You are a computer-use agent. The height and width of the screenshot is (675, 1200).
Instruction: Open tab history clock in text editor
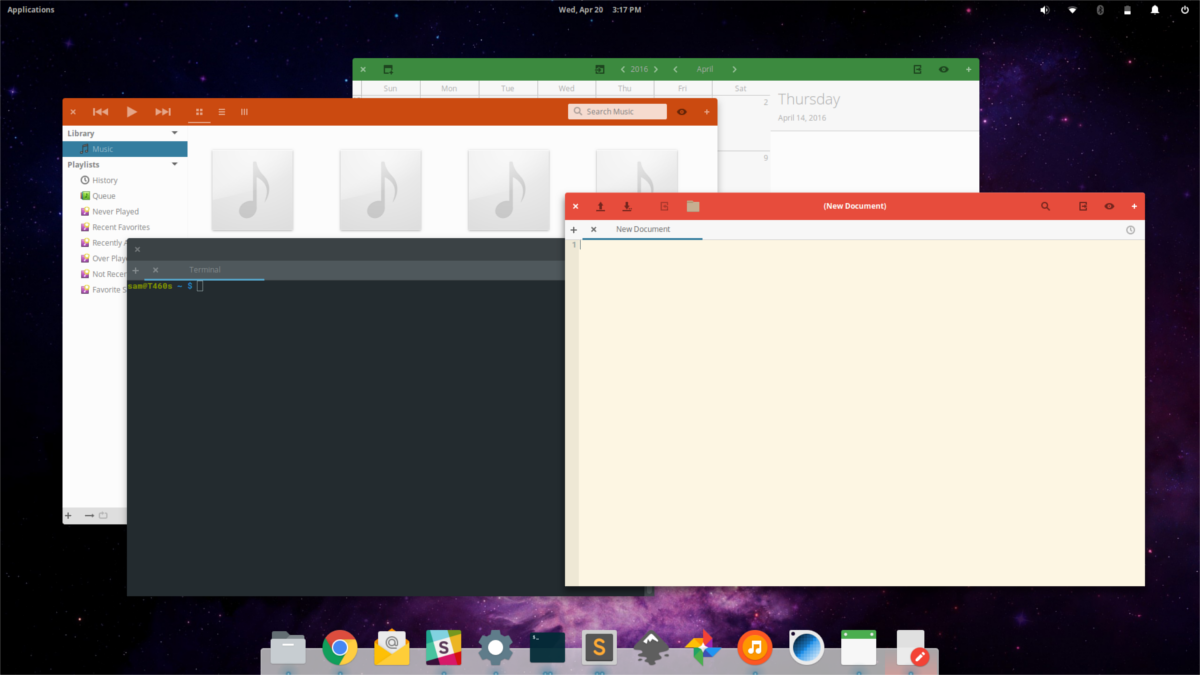pyautogui.click(x=1130, y=230)
